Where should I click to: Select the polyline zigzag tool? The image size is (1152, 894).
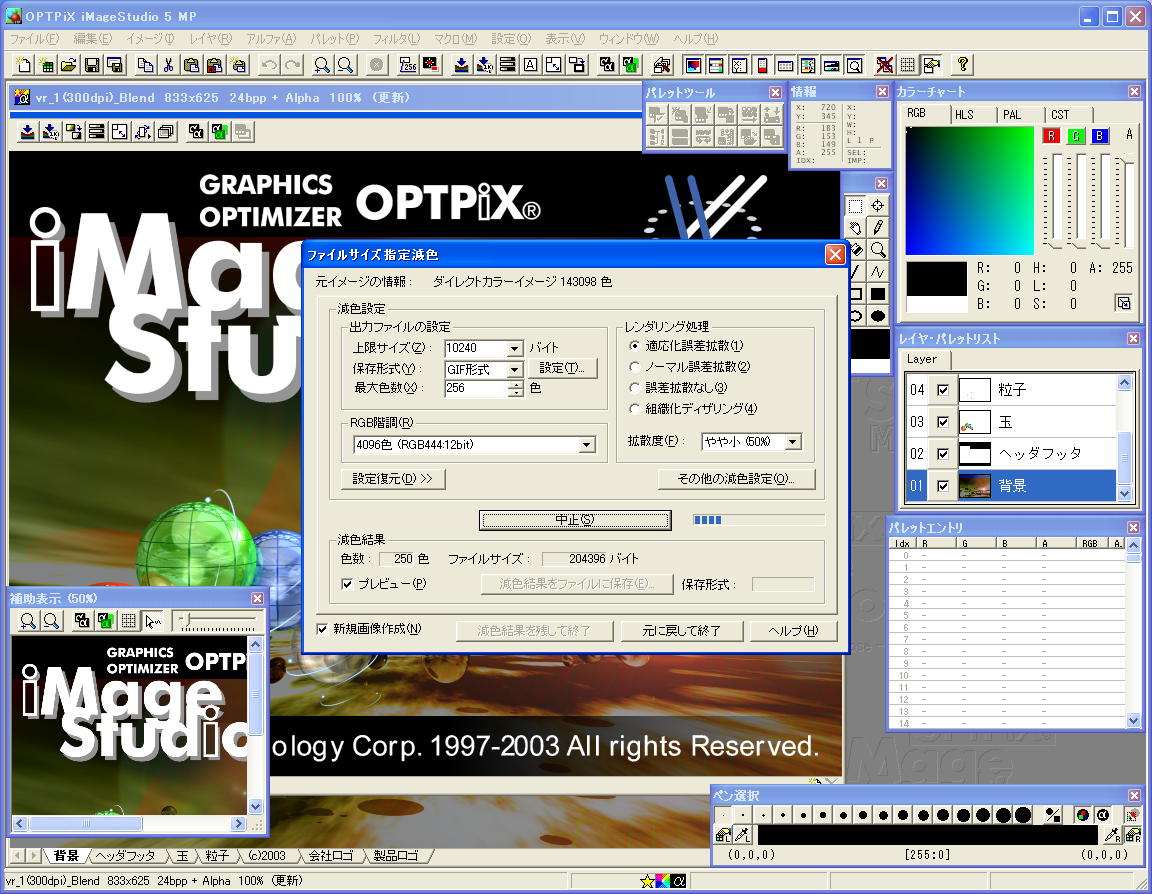878,272
